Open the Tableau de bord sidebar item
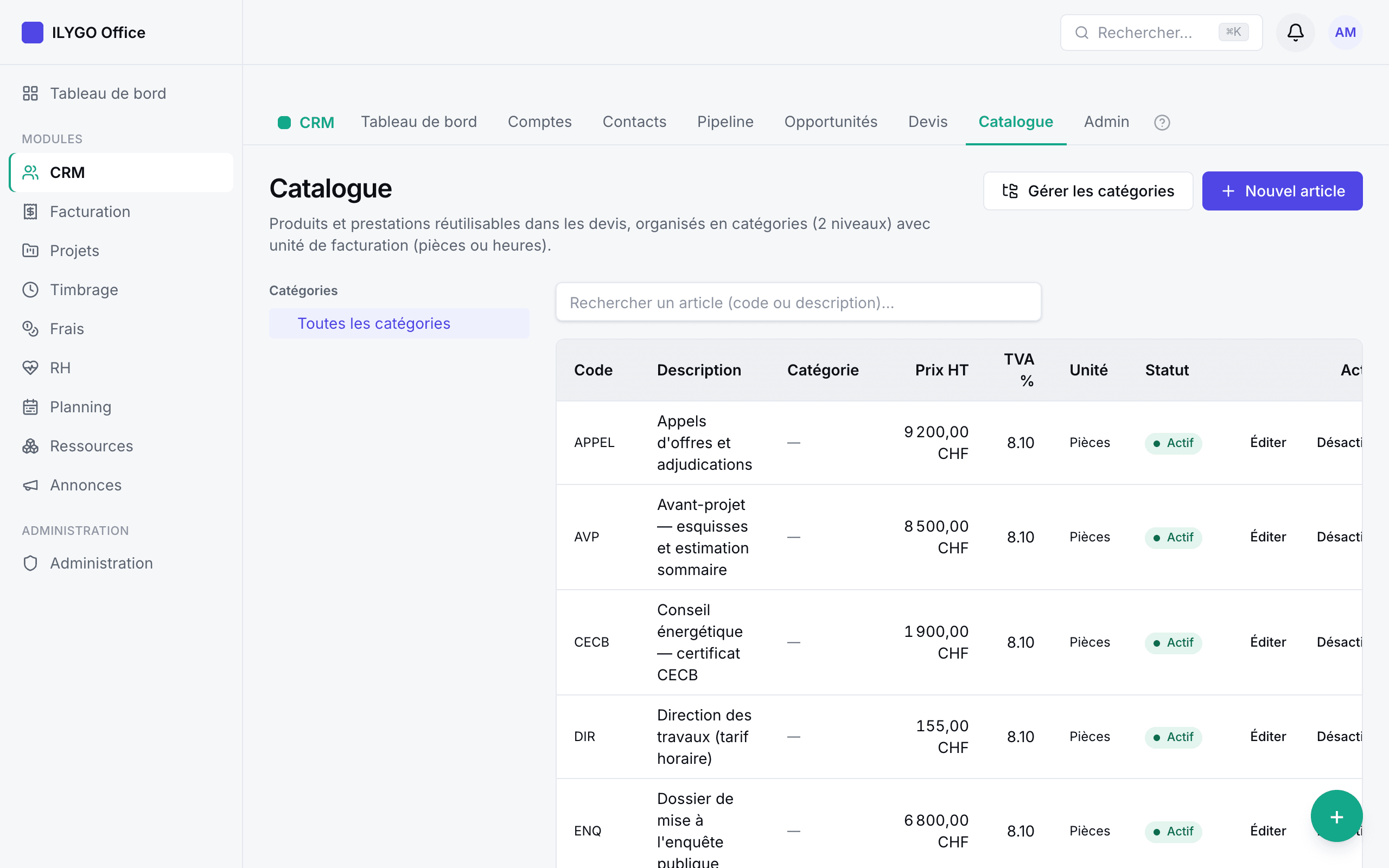The height and width of the screenshot is (868, 1389). tap(121, 93)
